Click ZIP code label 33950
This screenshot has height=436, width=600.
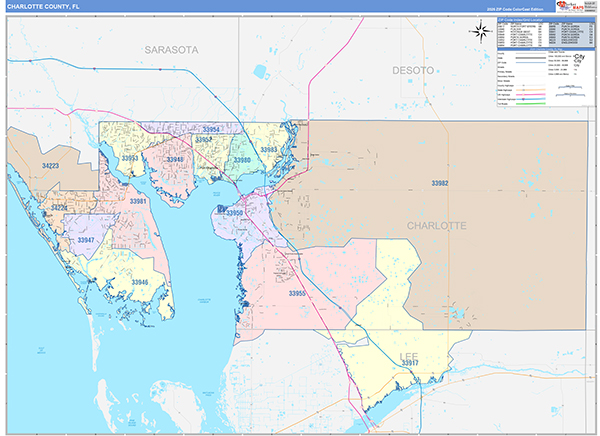pos(234,213)
